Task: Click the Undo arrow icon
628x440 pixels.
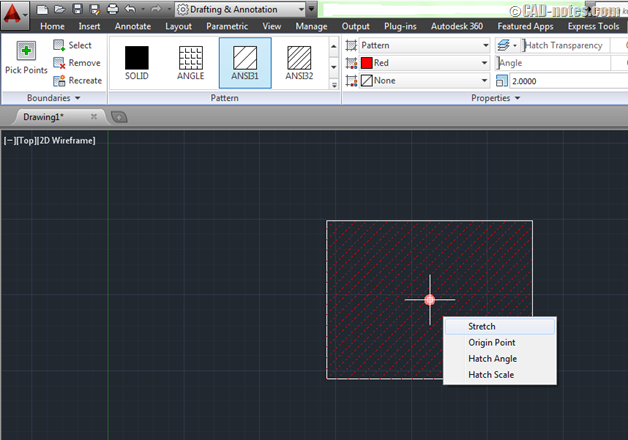Action: pos(130,9)
